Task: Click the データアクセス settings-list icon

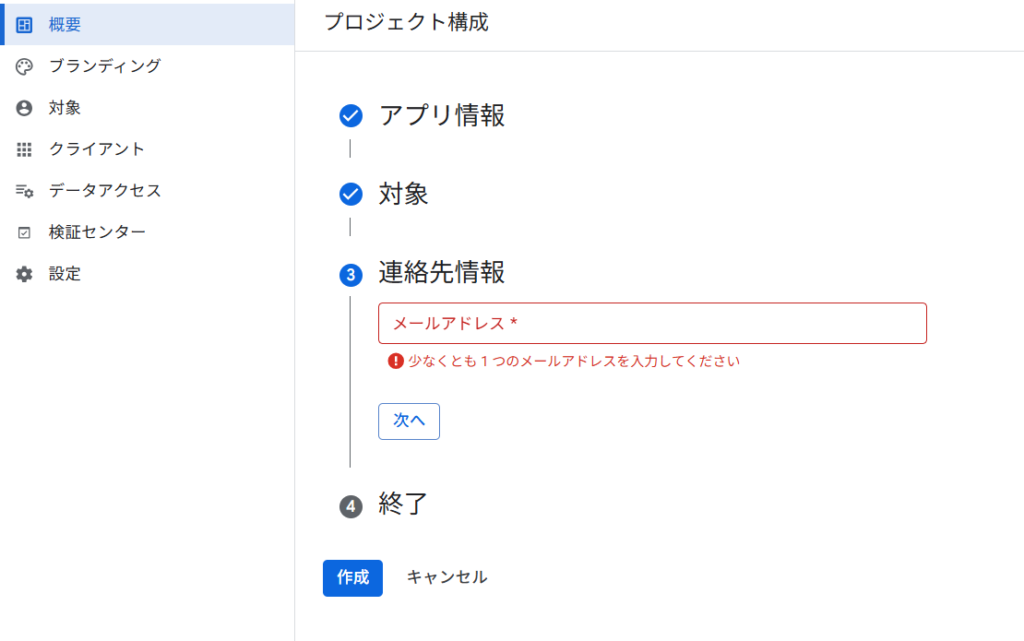Action: (x=25, y=191)
